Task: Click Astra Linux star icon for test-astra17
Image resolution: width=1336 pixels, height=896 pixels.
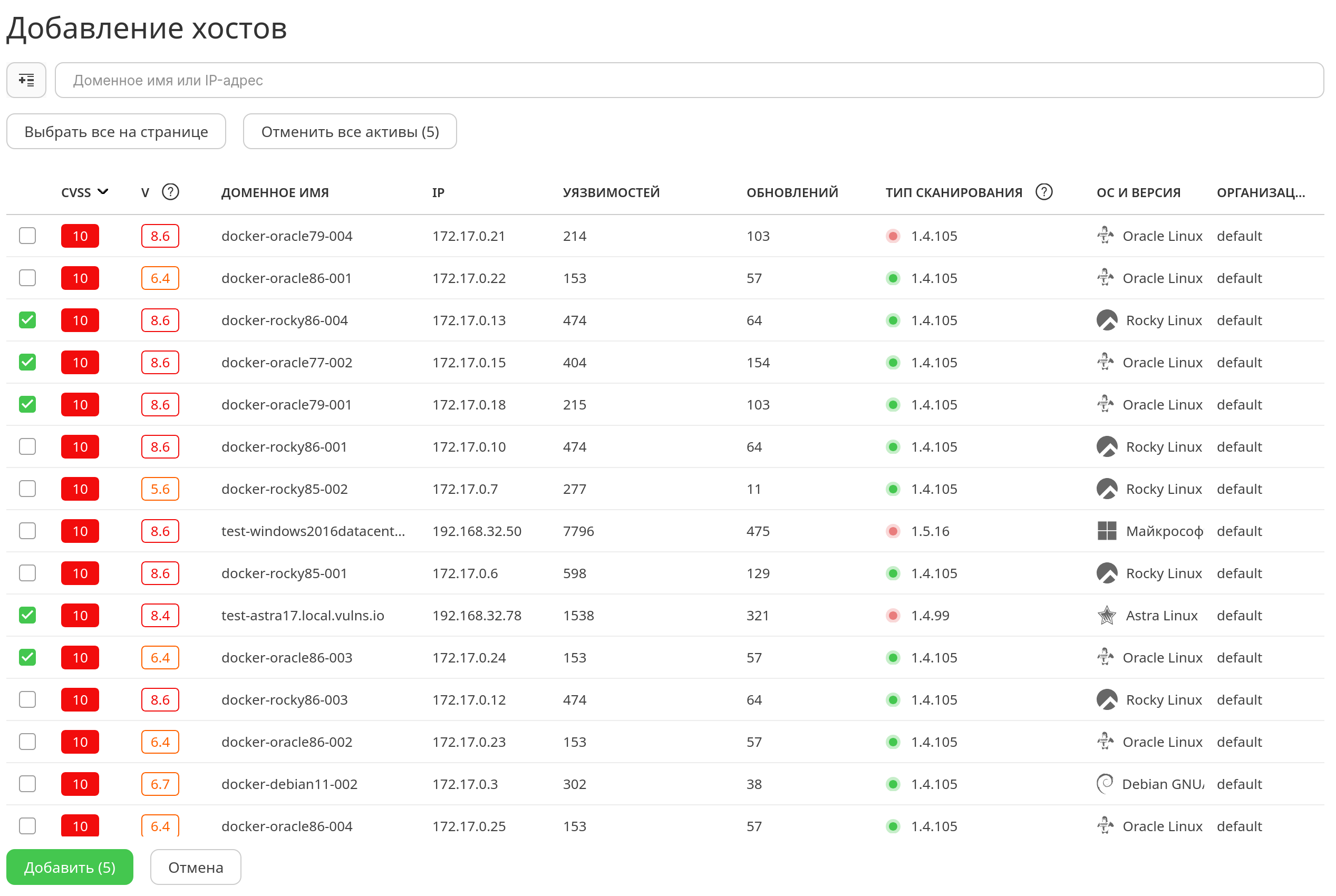Action: point(1107,616)
